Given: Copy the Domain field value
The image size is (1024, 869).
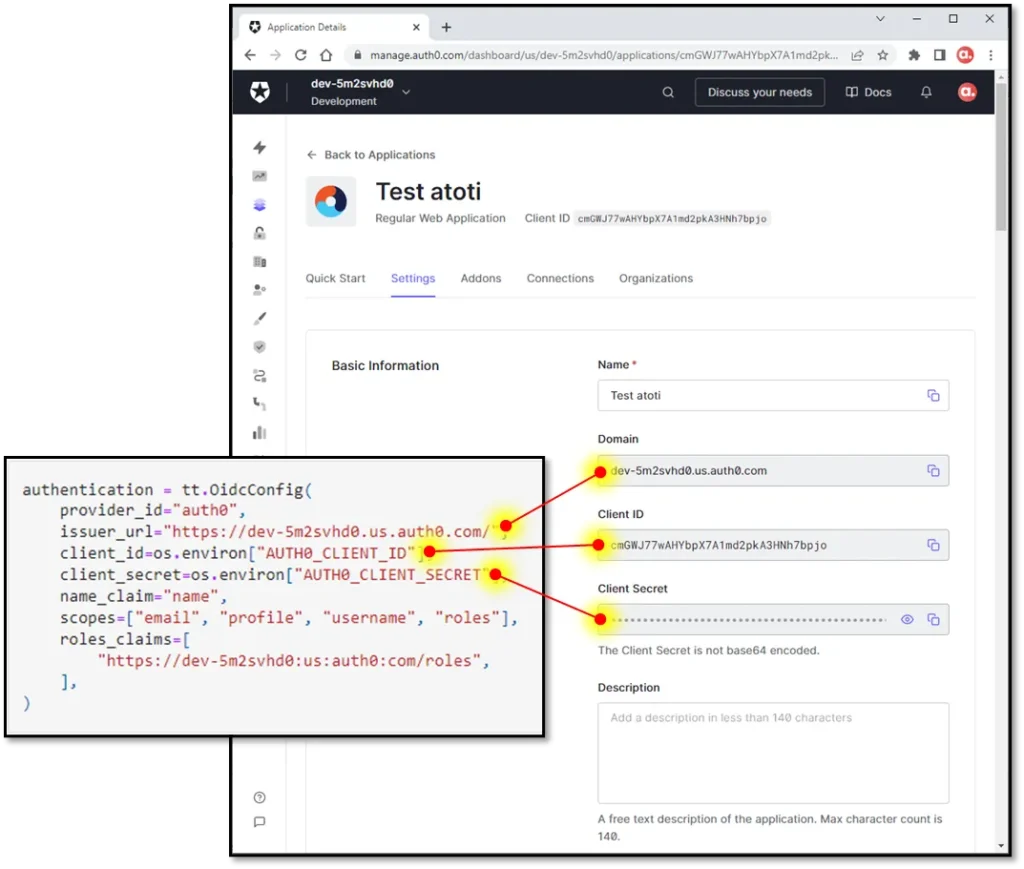Looking at the screenshot, I should pos(933,471).
